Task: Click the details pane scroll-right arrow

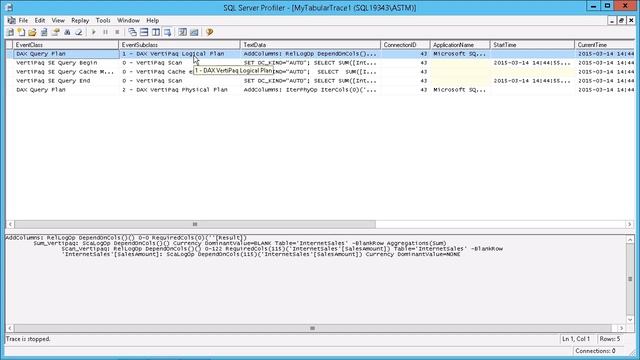Action: 621,328
